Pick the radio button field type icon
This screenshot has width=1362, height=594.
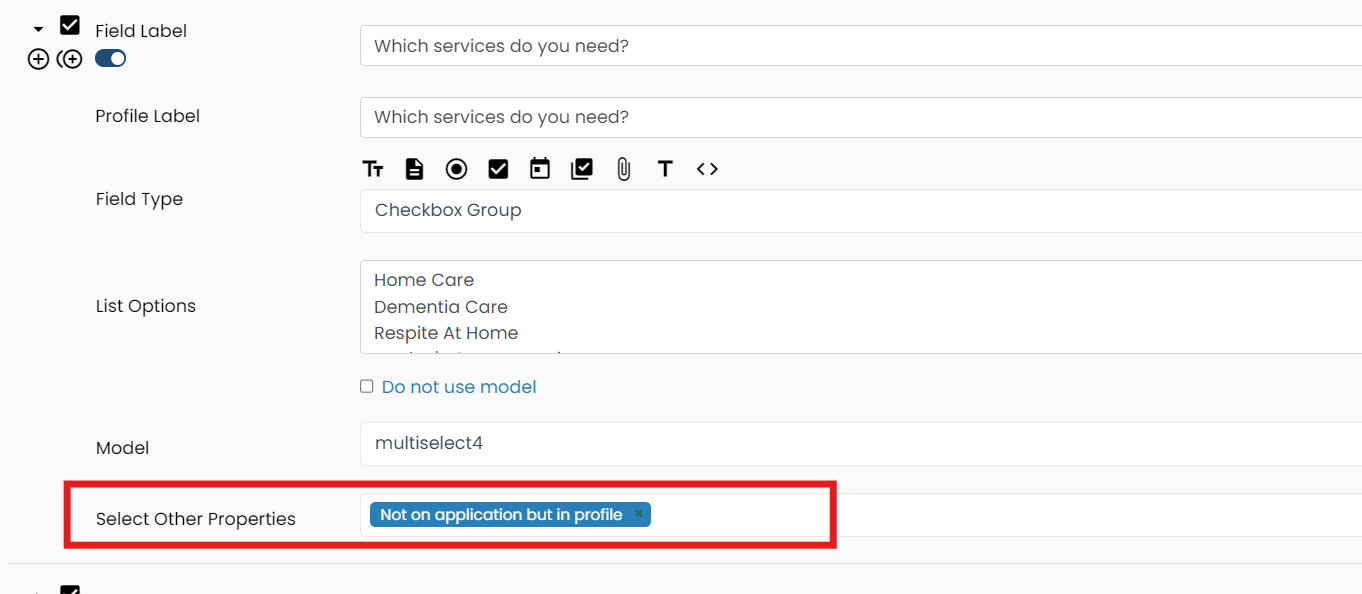tap(456, 169)
